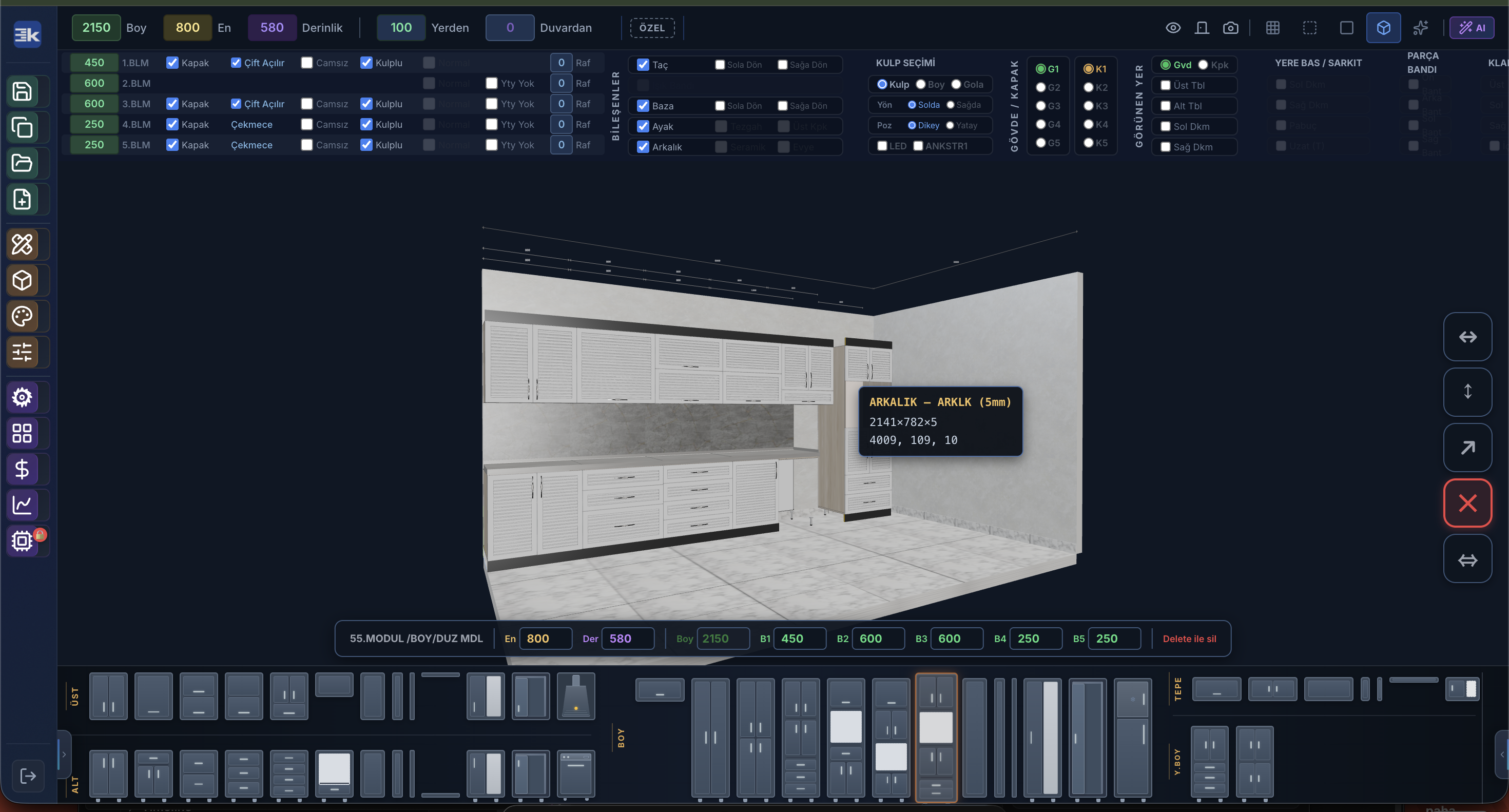Click the dollar pricing icon
The height and width of the screenshot is (812, 1509).
pos(22,469)
